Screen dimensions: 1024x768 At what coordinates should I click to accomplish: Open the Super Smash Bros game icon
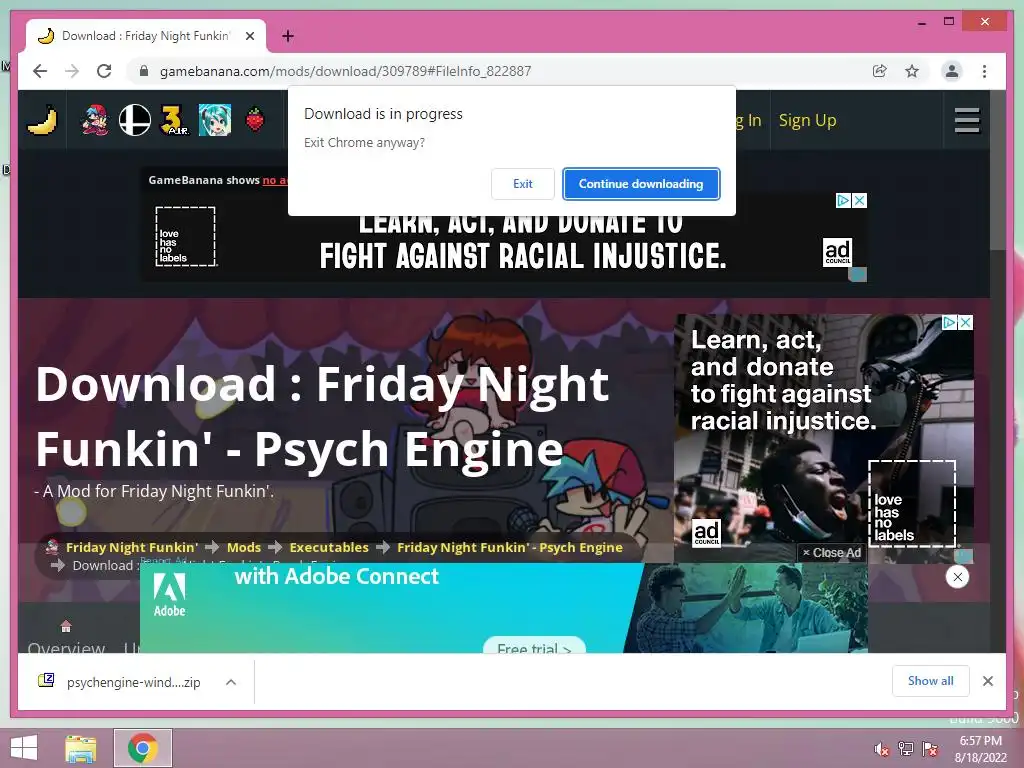coord(135,120)
